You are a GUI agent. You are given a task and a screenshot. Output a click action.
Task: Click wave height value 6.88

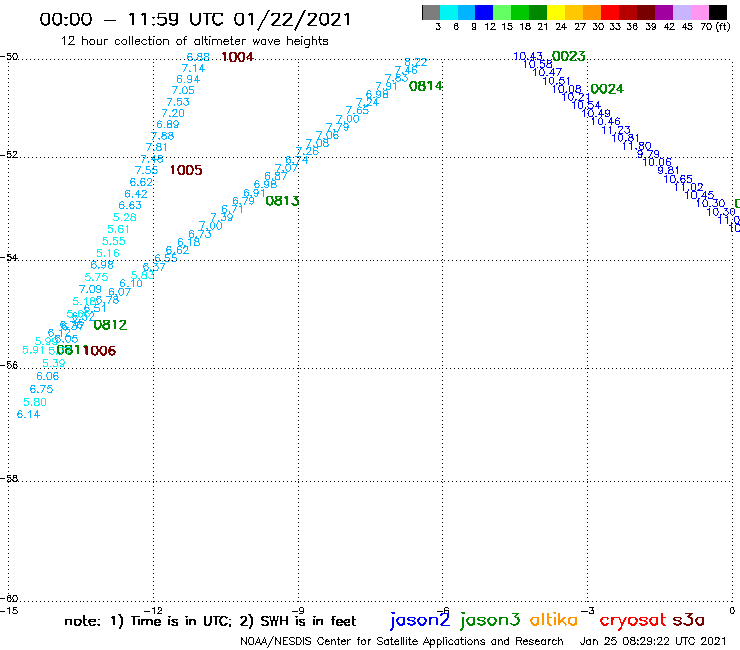pyautogui.click(x=198, y=57)
